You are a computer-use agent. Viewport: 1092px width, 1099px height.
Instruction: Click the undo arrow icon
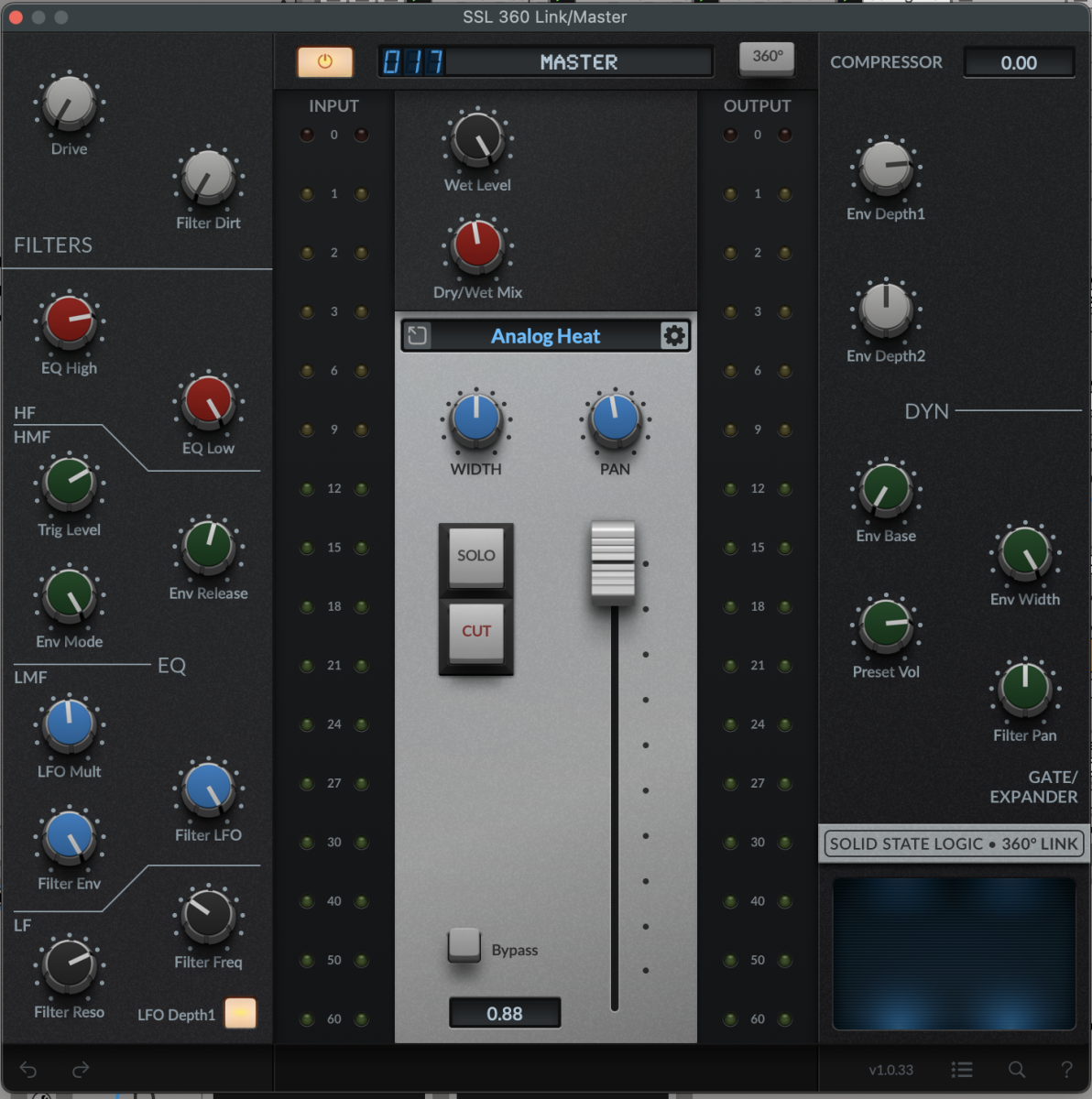point(28,1070)
